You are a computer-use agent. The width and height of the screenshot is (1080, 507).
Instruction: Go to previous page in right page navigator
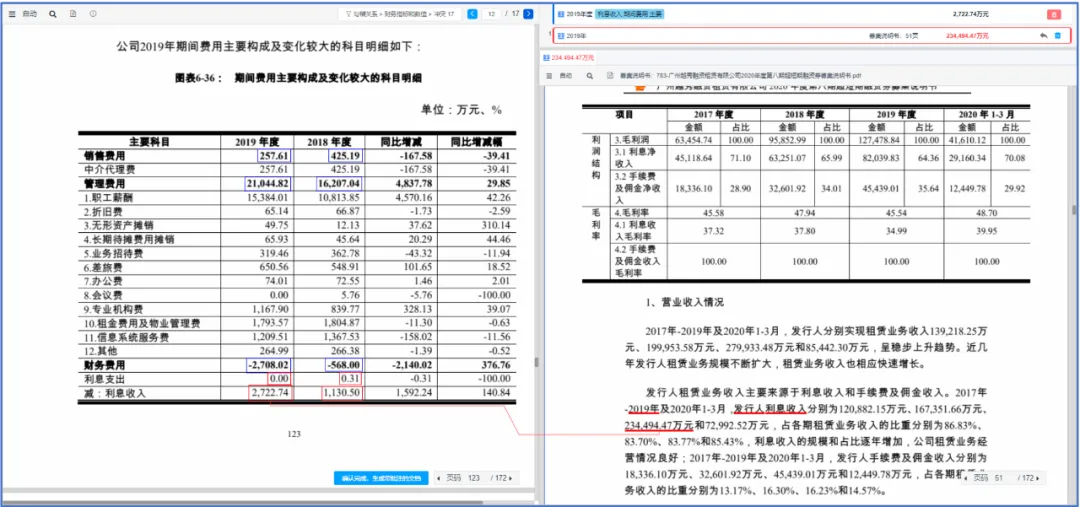tap(966, 478)
